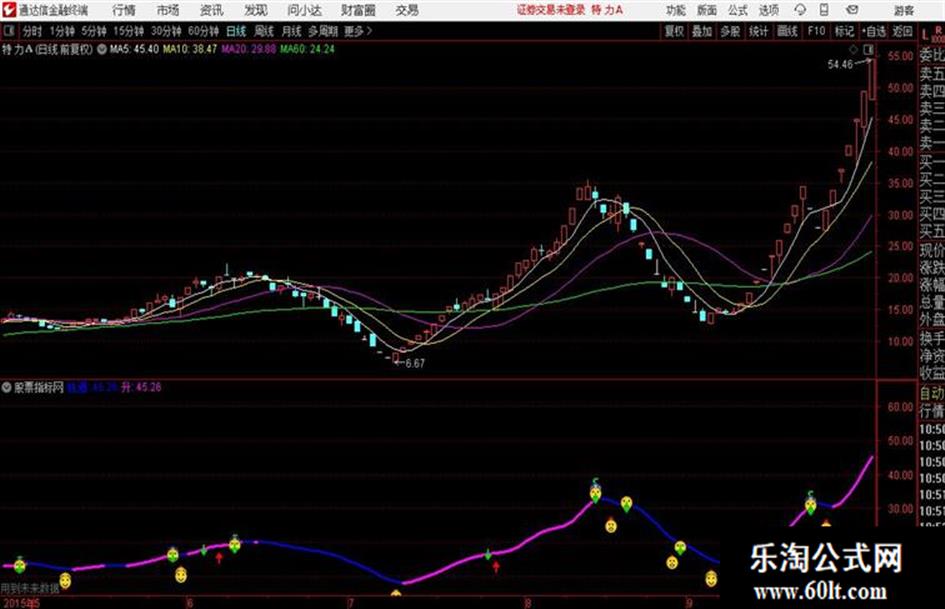Click the 多股 multi-stock button
Image resolution: width=945 pixels, height=609 pixels.
point(730,31)
